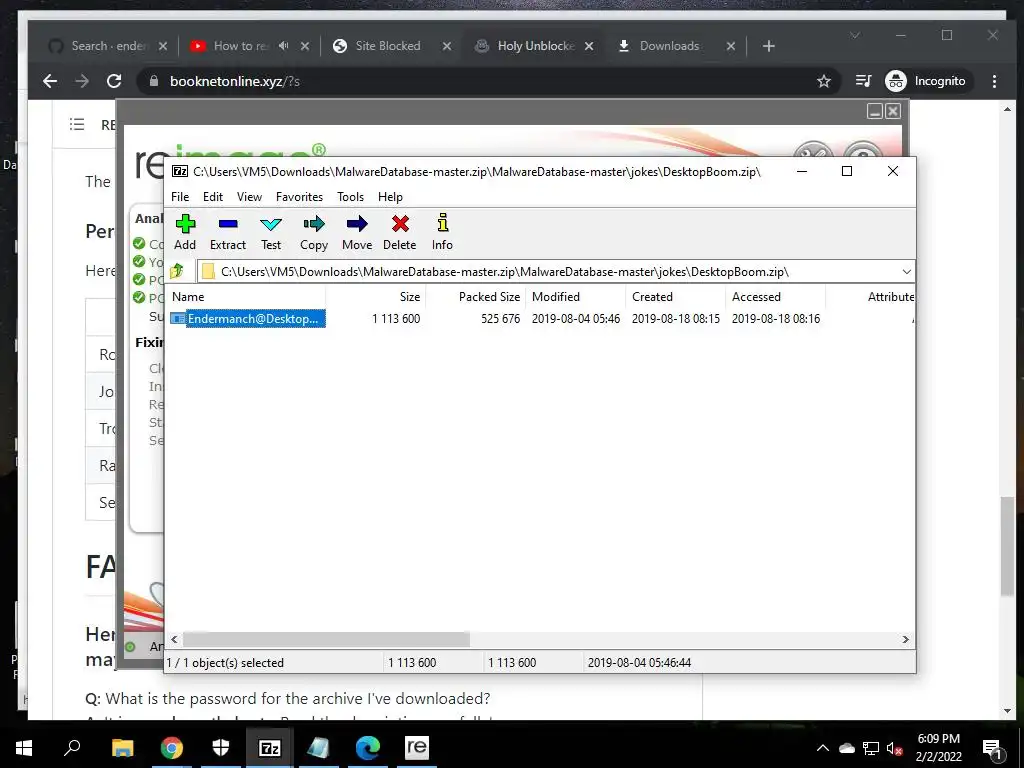Open File Explorer from the taskbar

[x=122, y=748]
